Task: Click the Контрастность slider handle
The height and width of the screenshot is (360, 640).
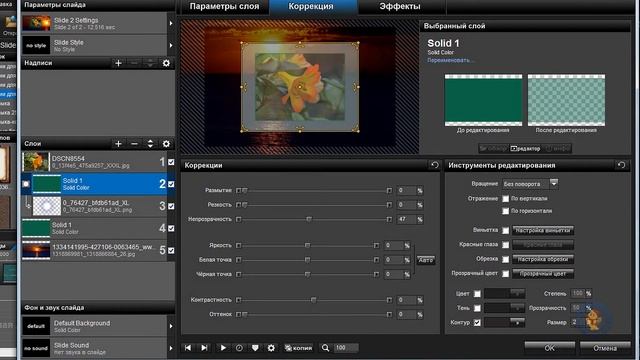Action: click(313, 300)
